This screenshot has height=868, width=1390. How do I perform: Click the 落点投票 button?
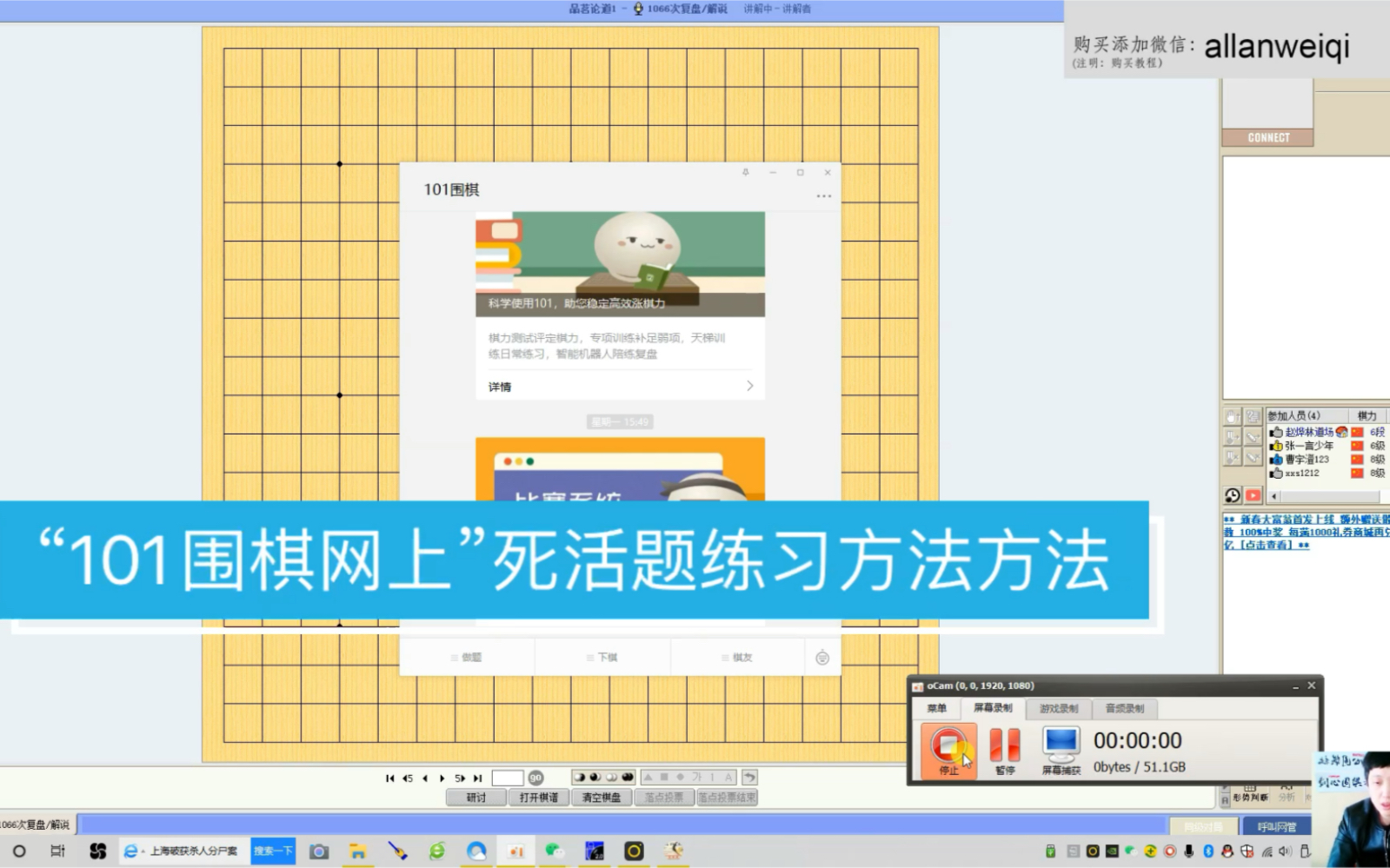click(664, 797)
